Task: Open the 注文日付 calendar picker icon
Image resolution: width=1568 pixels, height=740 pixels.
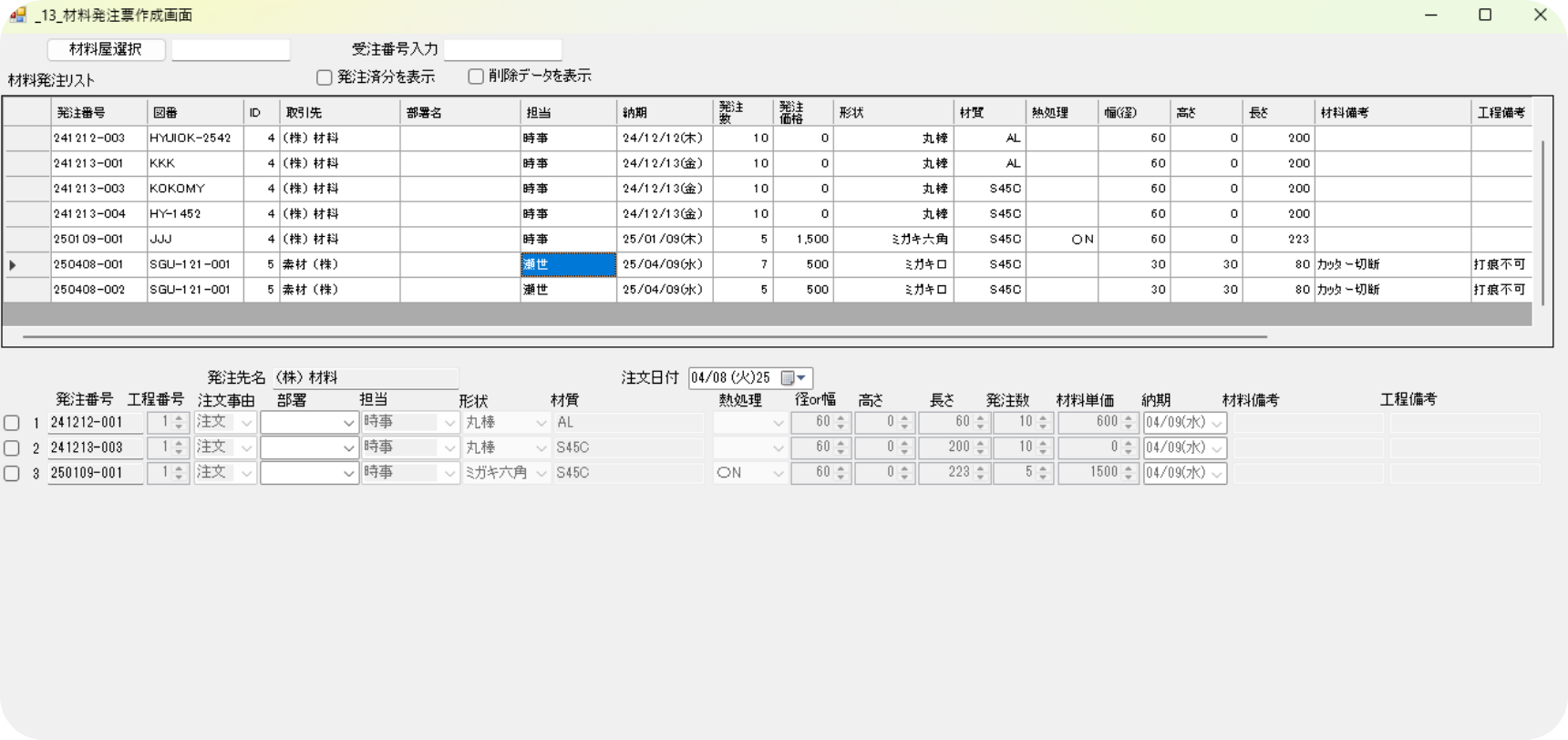Action: (x=788, y=378)
